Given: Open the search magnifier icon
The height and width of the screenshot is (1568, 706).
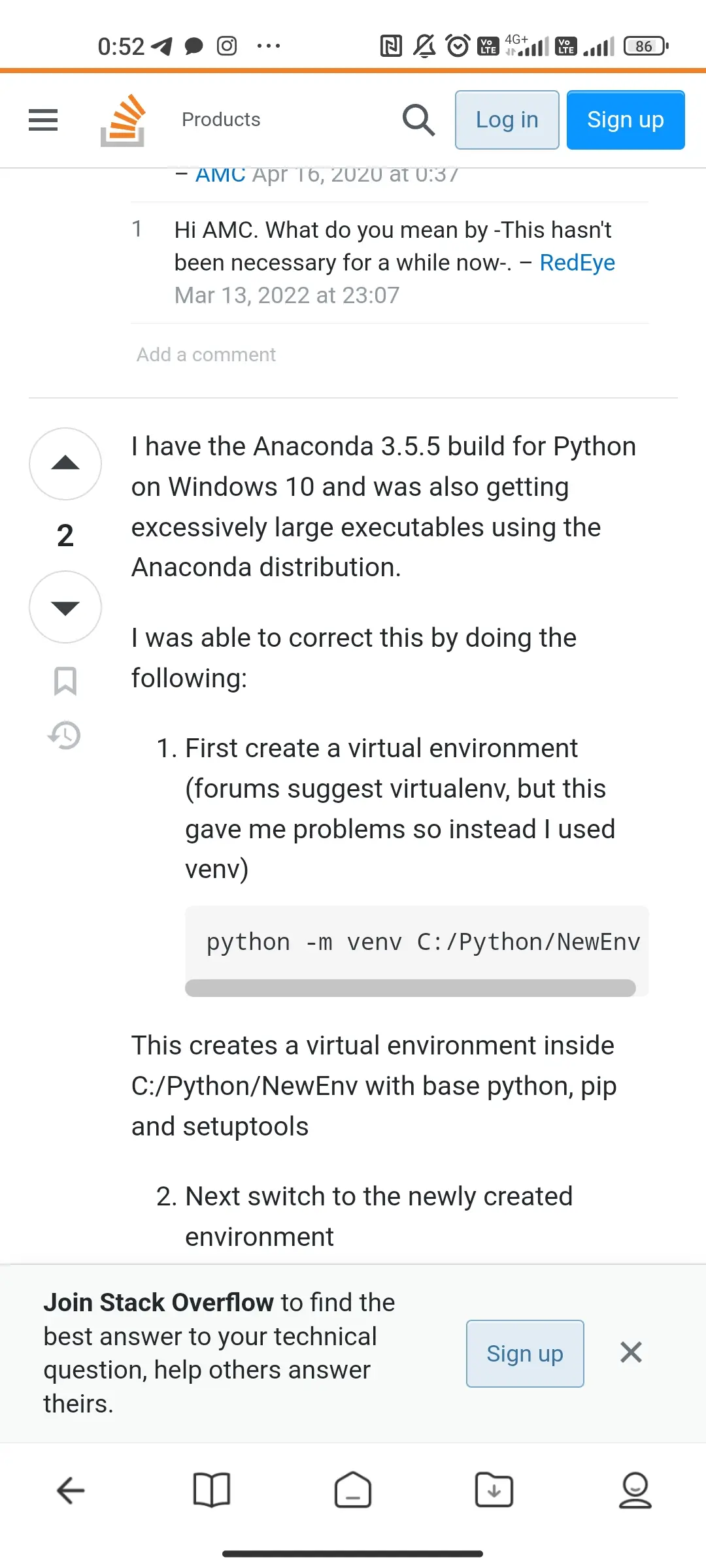Looking at the screenshot, I should [x=418, y=120].
